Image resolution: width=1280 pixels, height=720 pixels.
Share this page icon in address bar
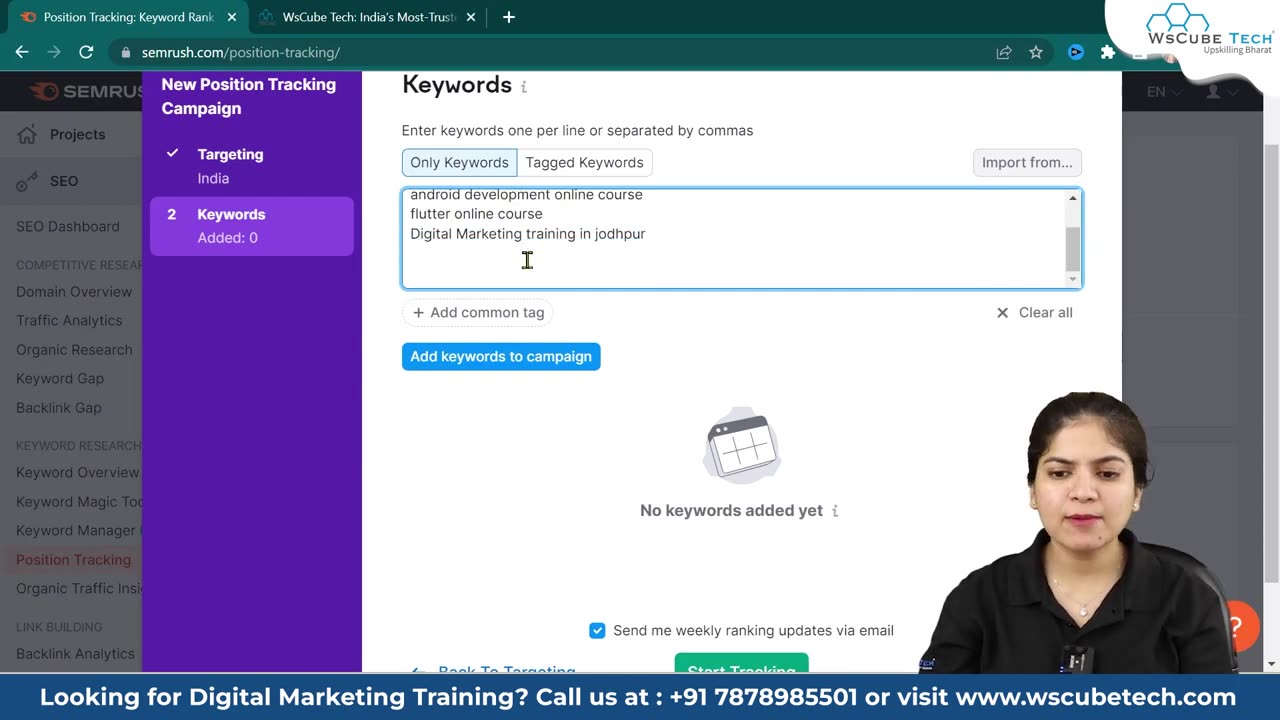pyautogui.click(x=1004, y=52)
